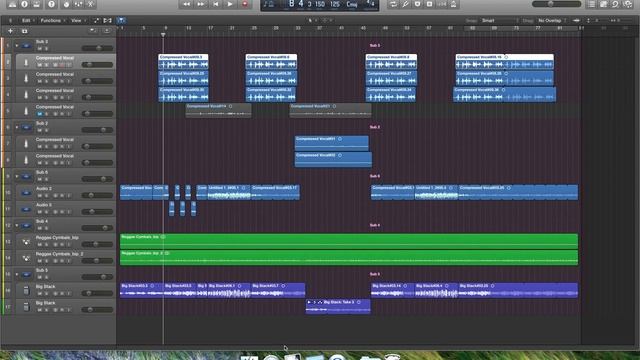The width and height of the screenshot is (640, 360).
Task: Collapse the Sub 5 track stack triangle
Action: tap(17, 274)
